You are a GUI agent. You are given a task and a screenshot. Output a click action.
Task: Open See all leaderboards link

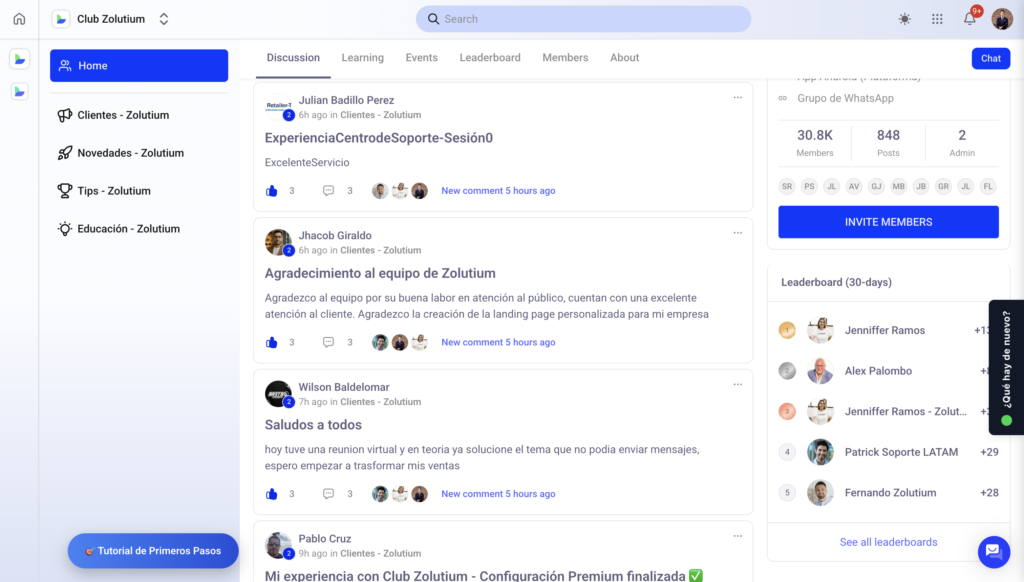[888, 542]
